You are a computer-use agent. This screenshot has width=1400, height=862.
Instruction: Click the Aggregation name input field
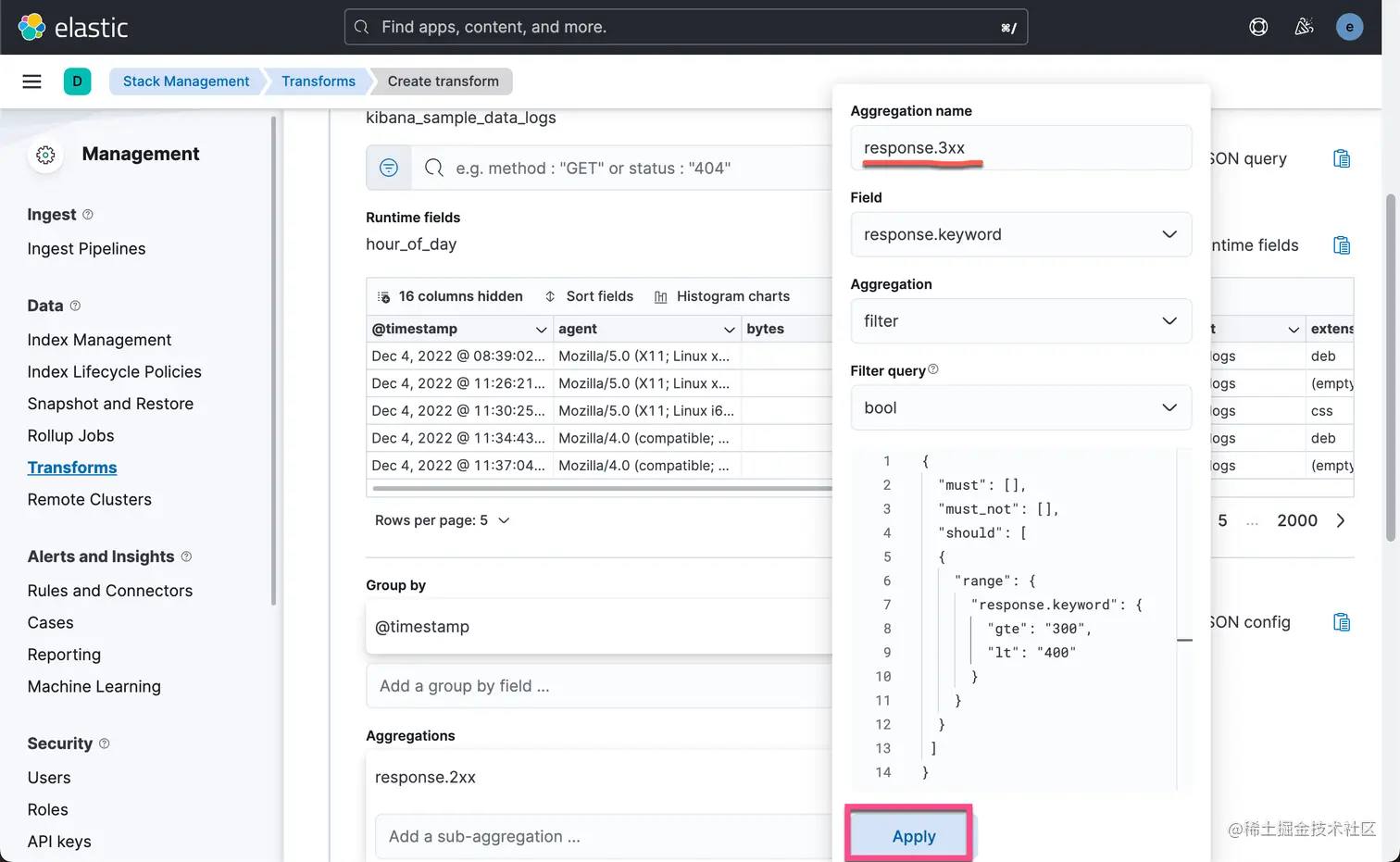pos(1020,148)
